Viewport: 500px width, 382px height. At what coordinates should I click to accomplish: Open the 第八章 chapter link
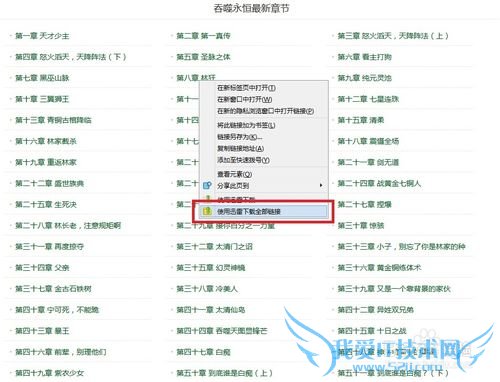[196, 78]
